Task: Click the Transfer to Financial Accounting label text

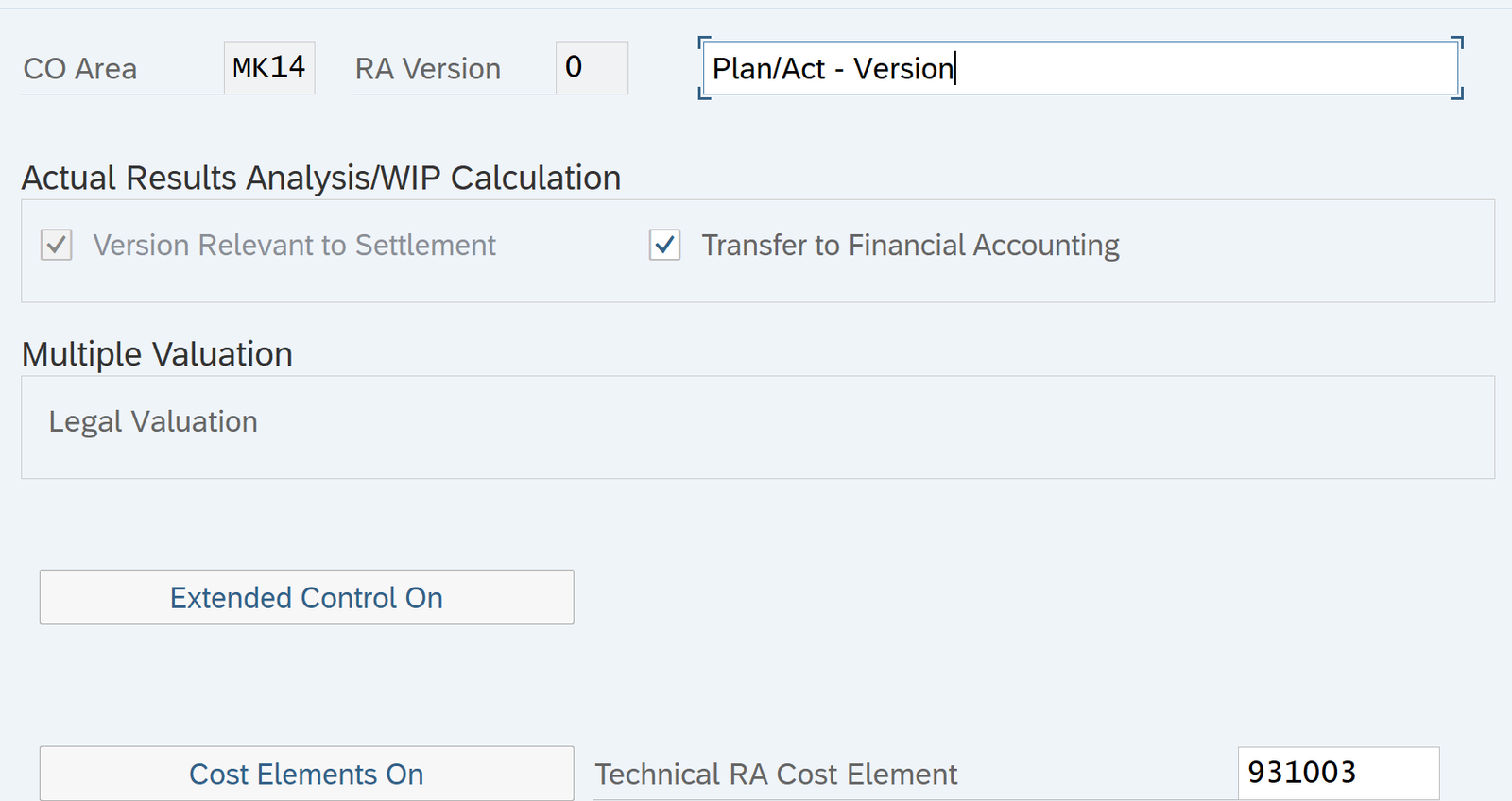Action: 910,246
